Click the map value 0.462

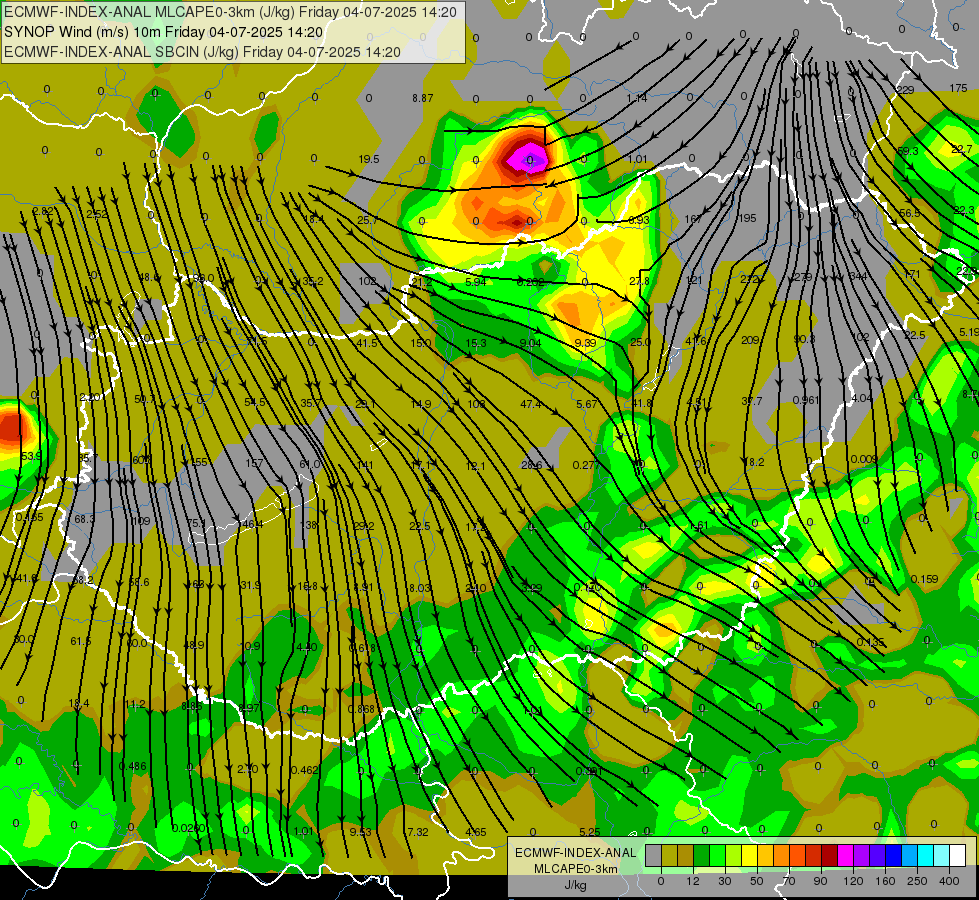click(x=305, y=770)
